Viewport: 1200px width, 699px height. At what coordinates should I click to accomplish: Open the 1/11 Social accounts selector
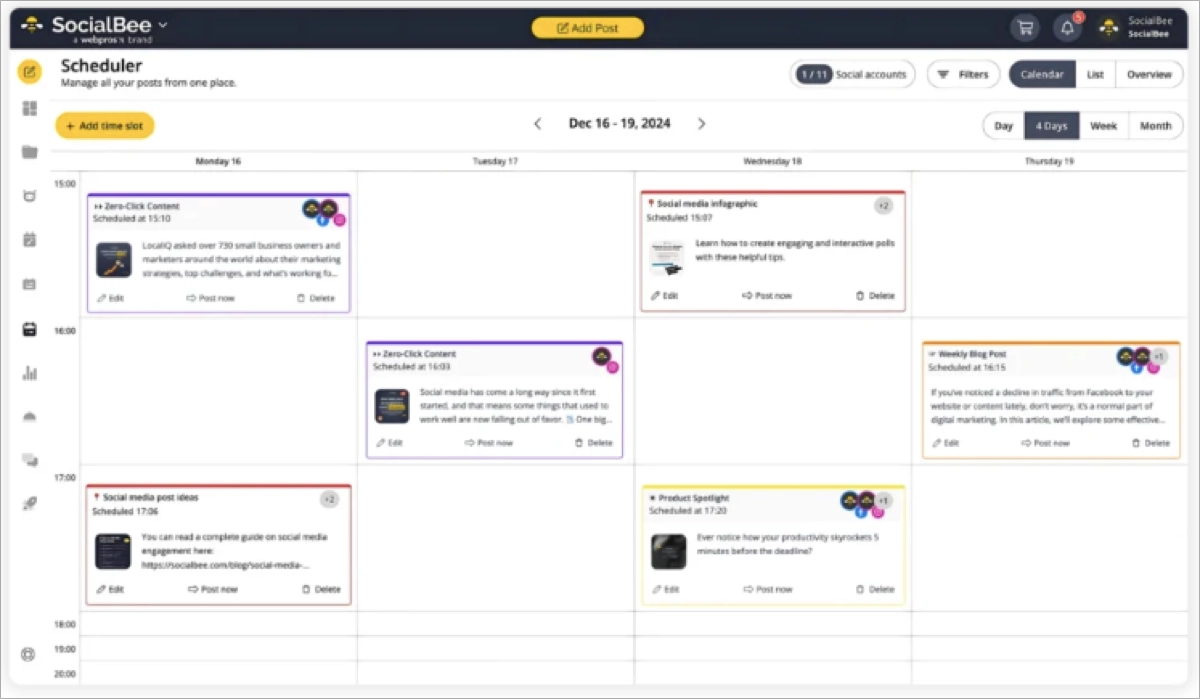pos(852,74)
